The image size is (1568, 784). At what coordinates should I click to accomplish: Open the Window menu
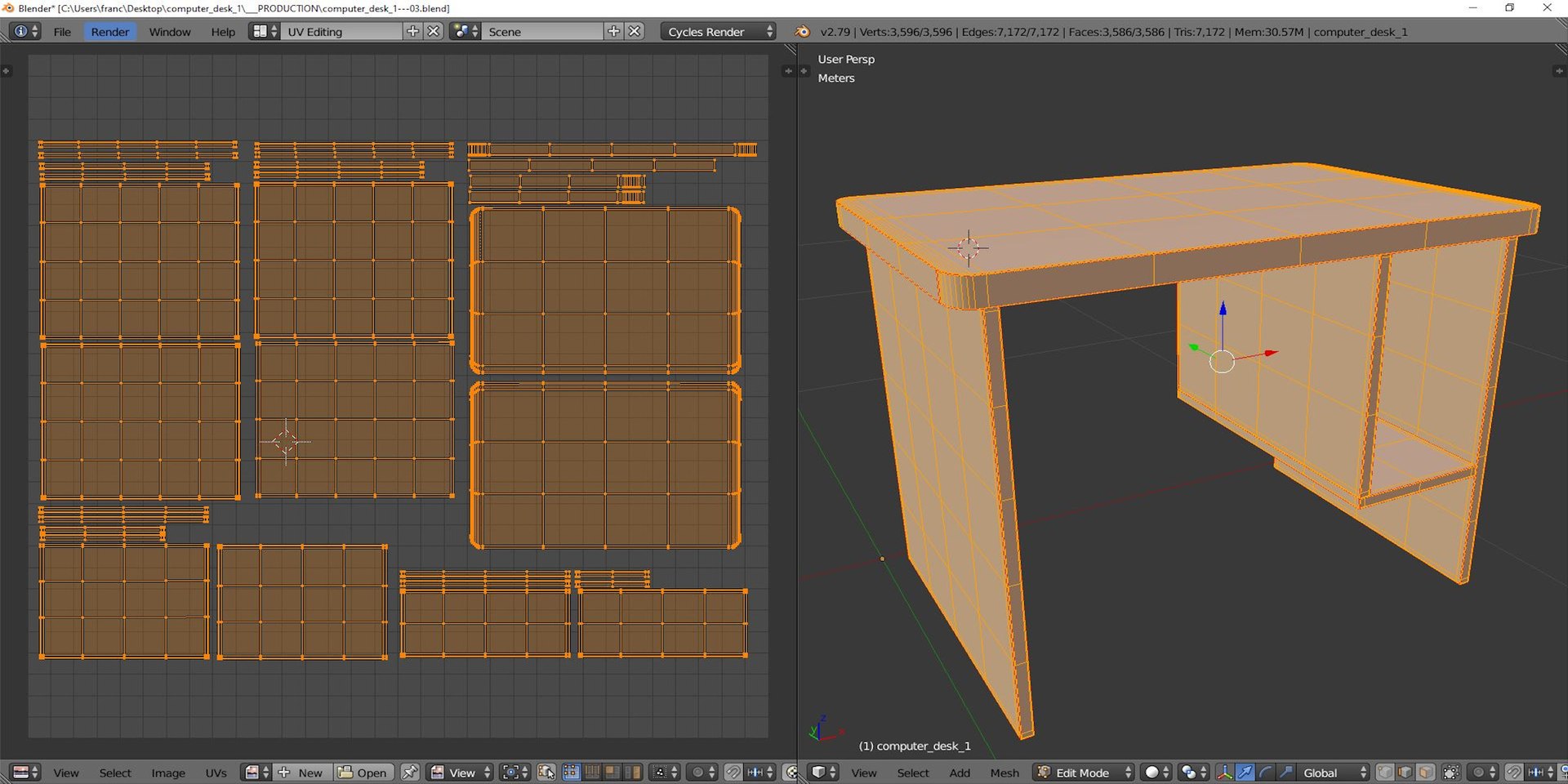click(x=170, y=31)
